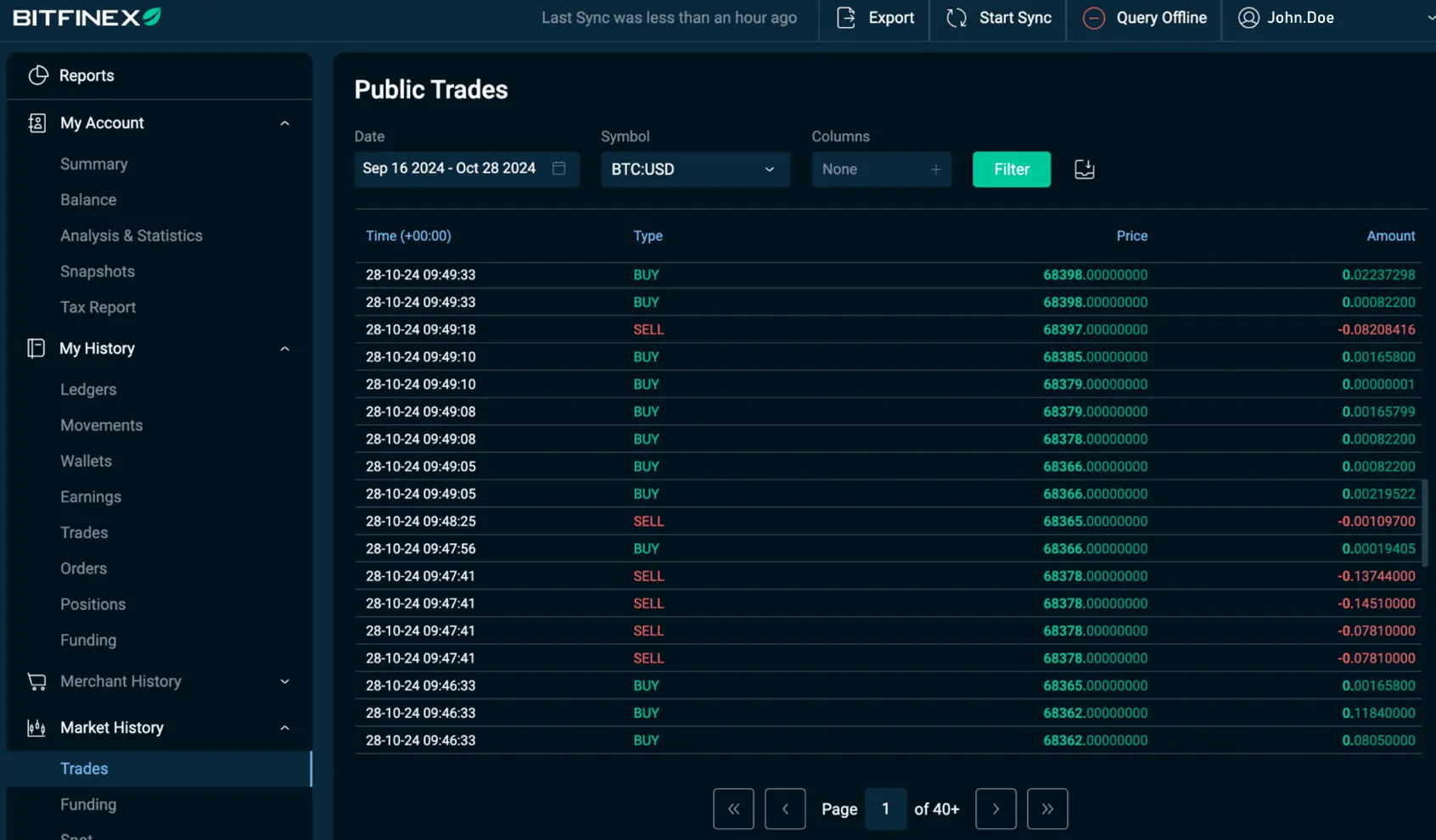The width and height of the screenshot is (1436, 840).
Task: Click the Merchant History cart icon
Action: click(x=36, y=680)
